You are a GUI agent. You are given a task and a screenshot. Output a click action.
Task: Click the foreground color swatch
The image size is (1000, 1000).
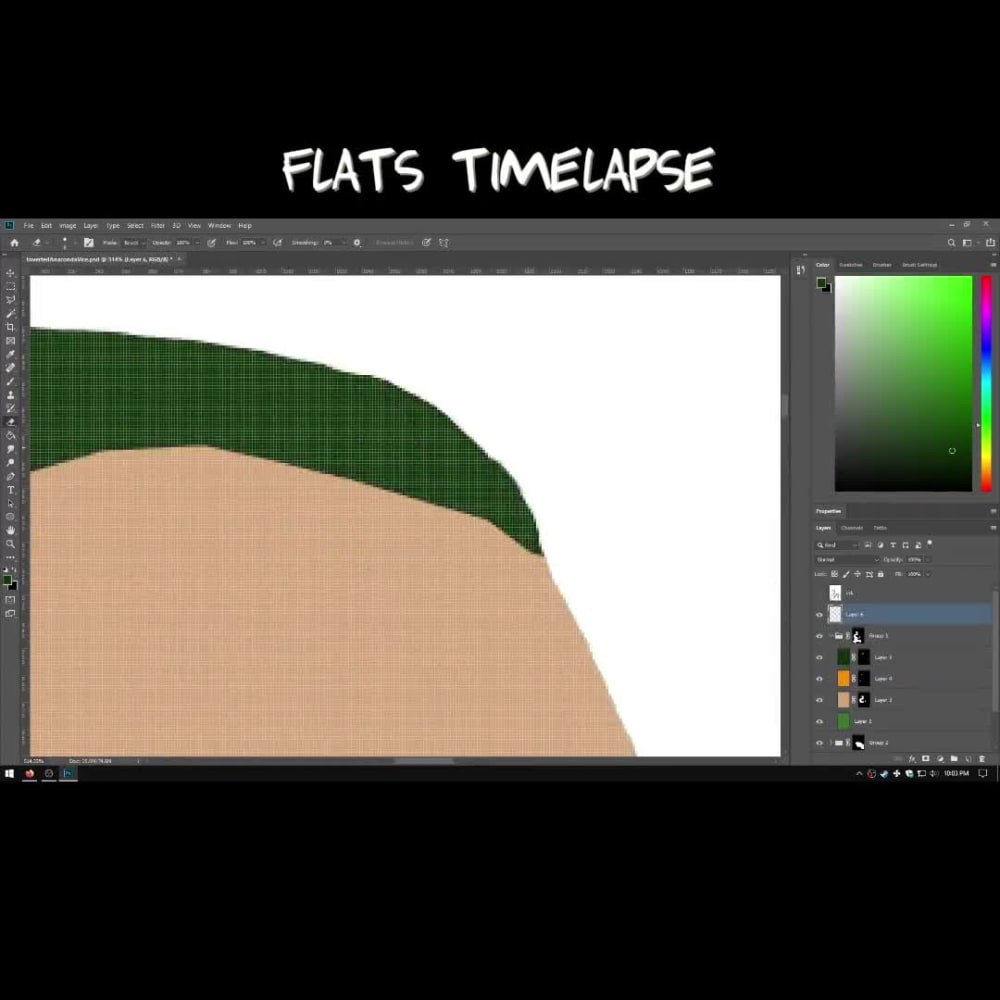click(x=9, y=581)
